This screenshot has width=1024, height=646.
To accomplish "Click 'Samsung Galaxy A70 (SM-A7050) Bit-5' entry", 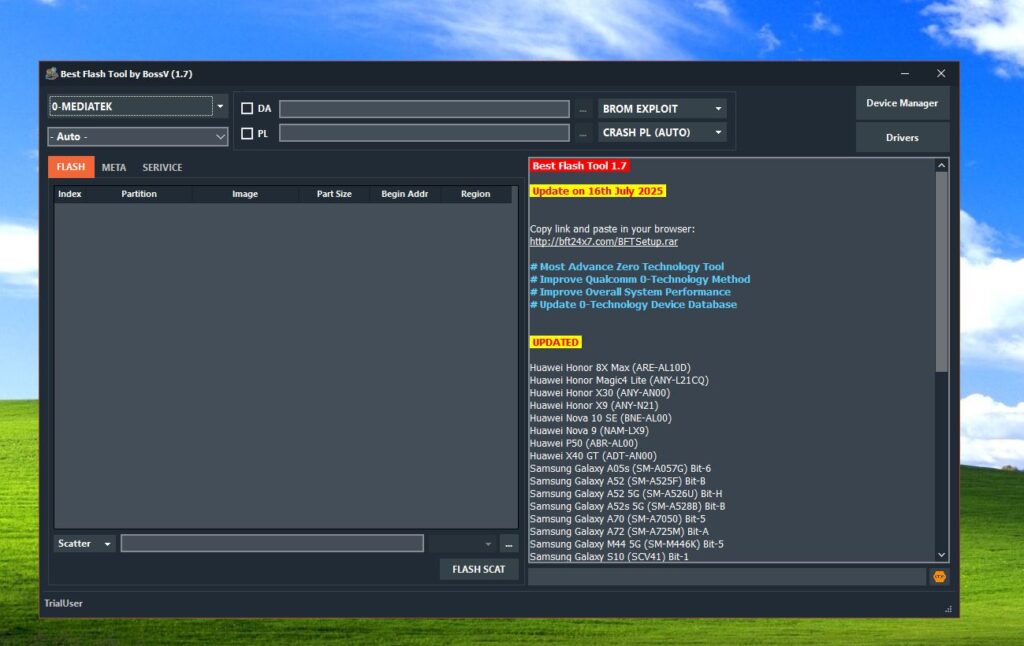I will point(617,519).
